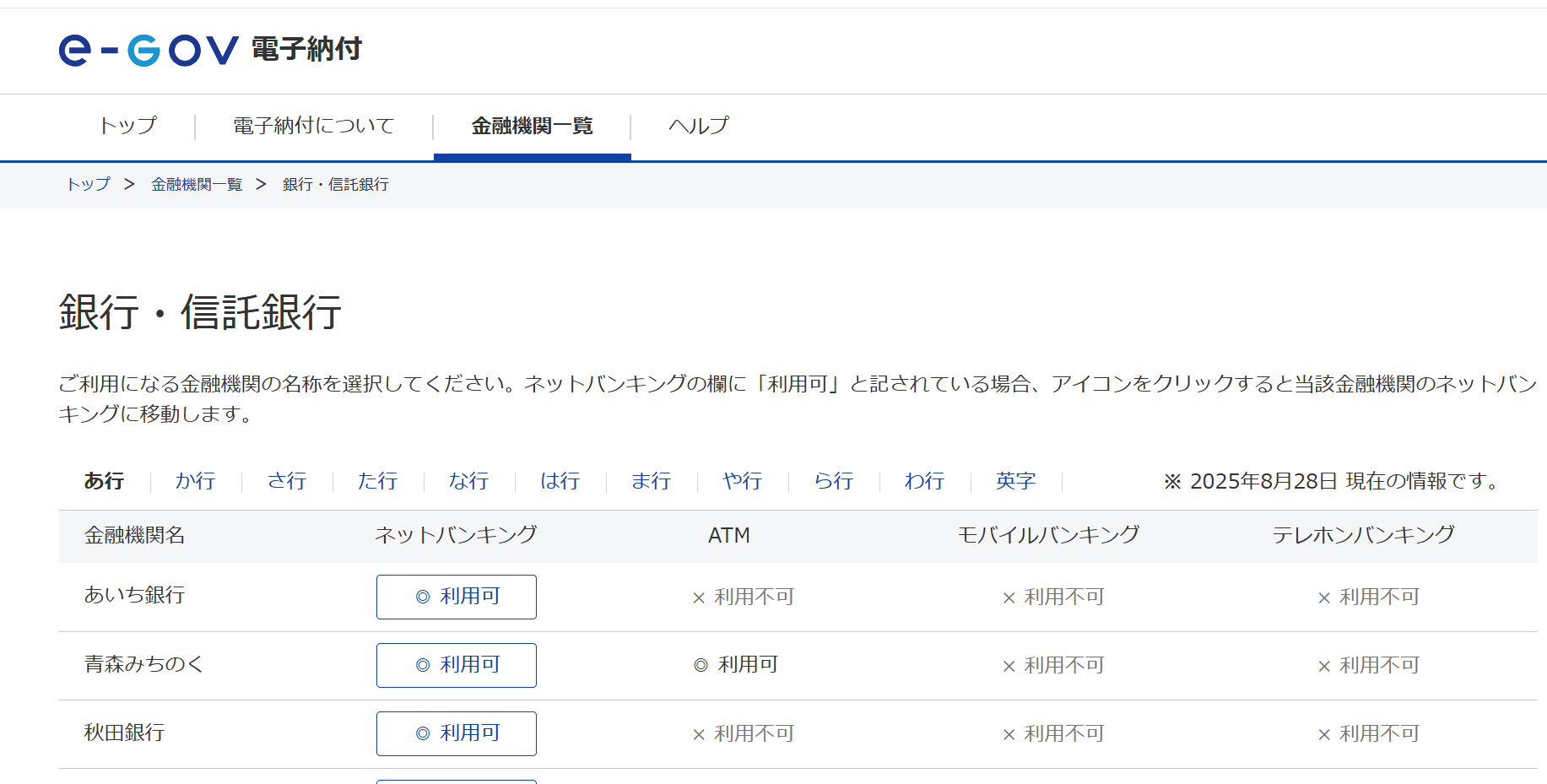1547x784 pixels.
Task: Open the トップ navigation tab
Action: click(127, 126)
